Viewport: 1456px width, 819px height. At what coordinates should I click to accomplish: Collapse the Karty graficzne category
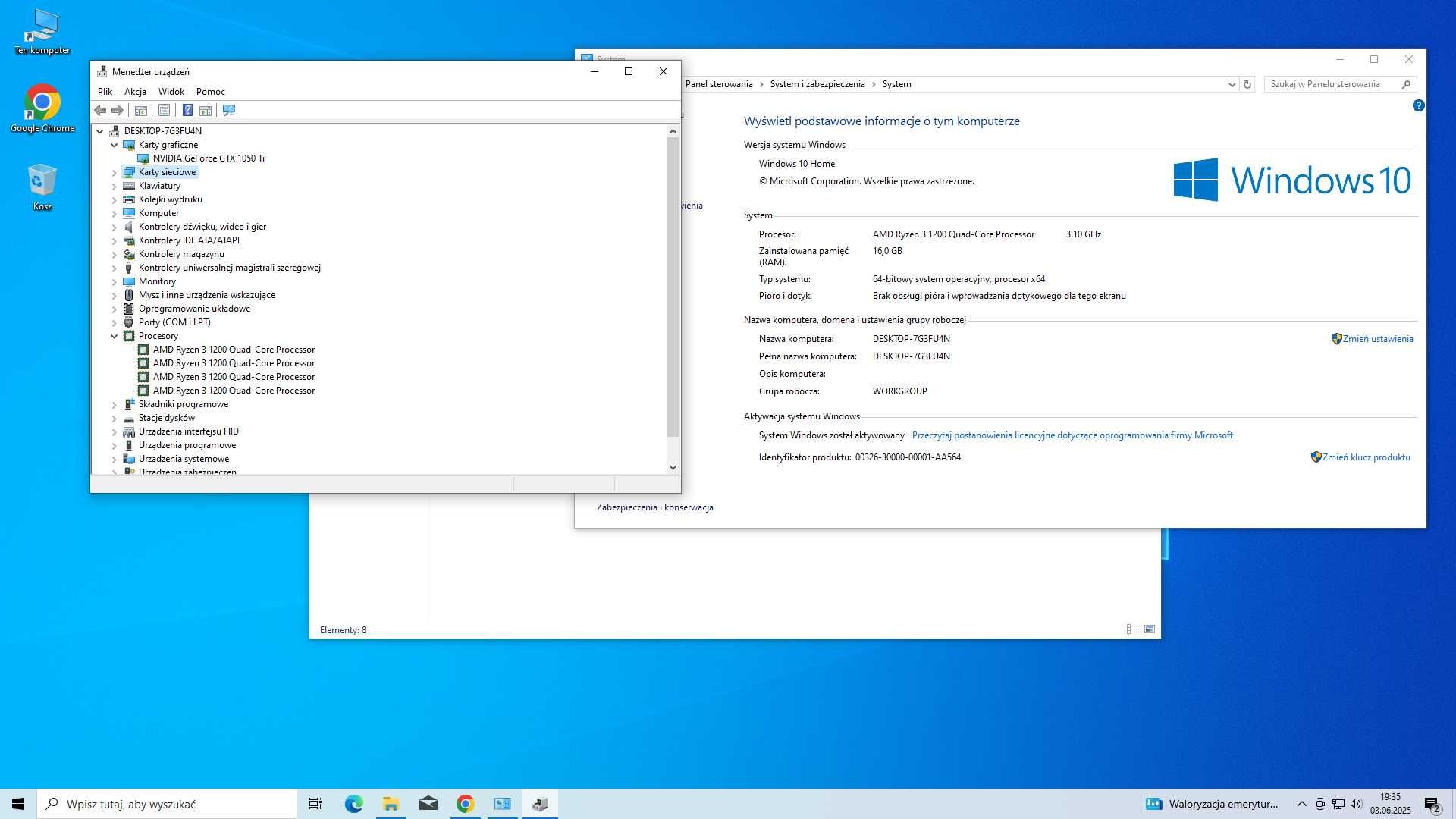[115, 145]
